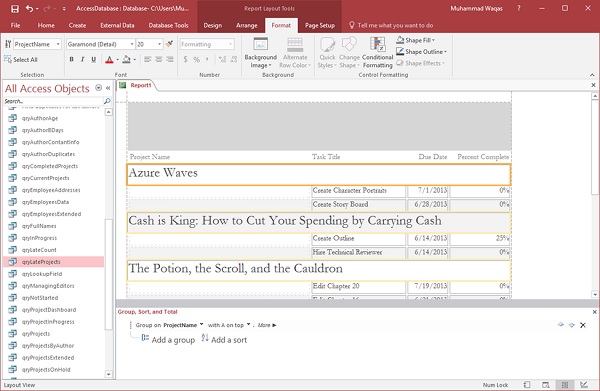Image resolution: width=600 pixels, height=391 pixels.
Task: Open the Page Setup tab
Action: (x=320, y=26)
